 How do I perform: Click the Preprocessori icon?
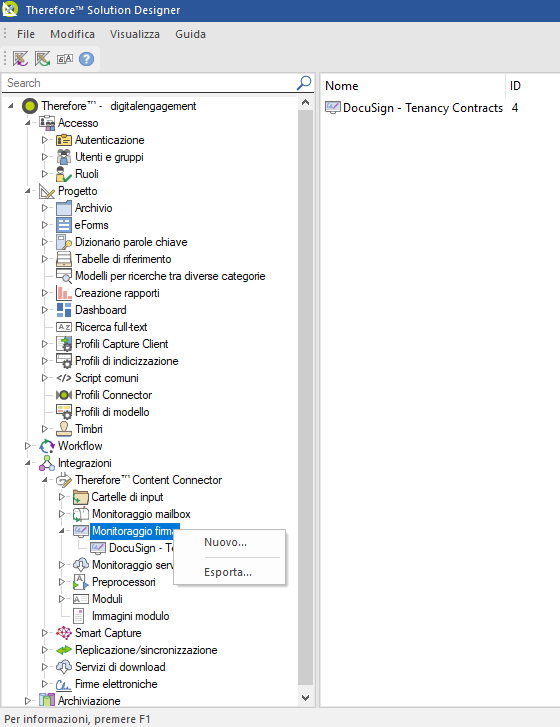(x=81, y=582)
